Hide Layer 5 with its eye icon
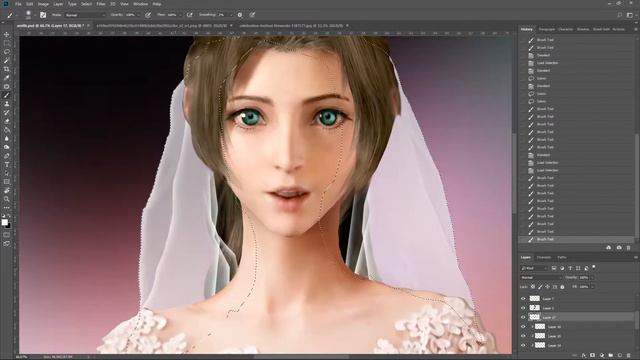 tap(523, 308)
